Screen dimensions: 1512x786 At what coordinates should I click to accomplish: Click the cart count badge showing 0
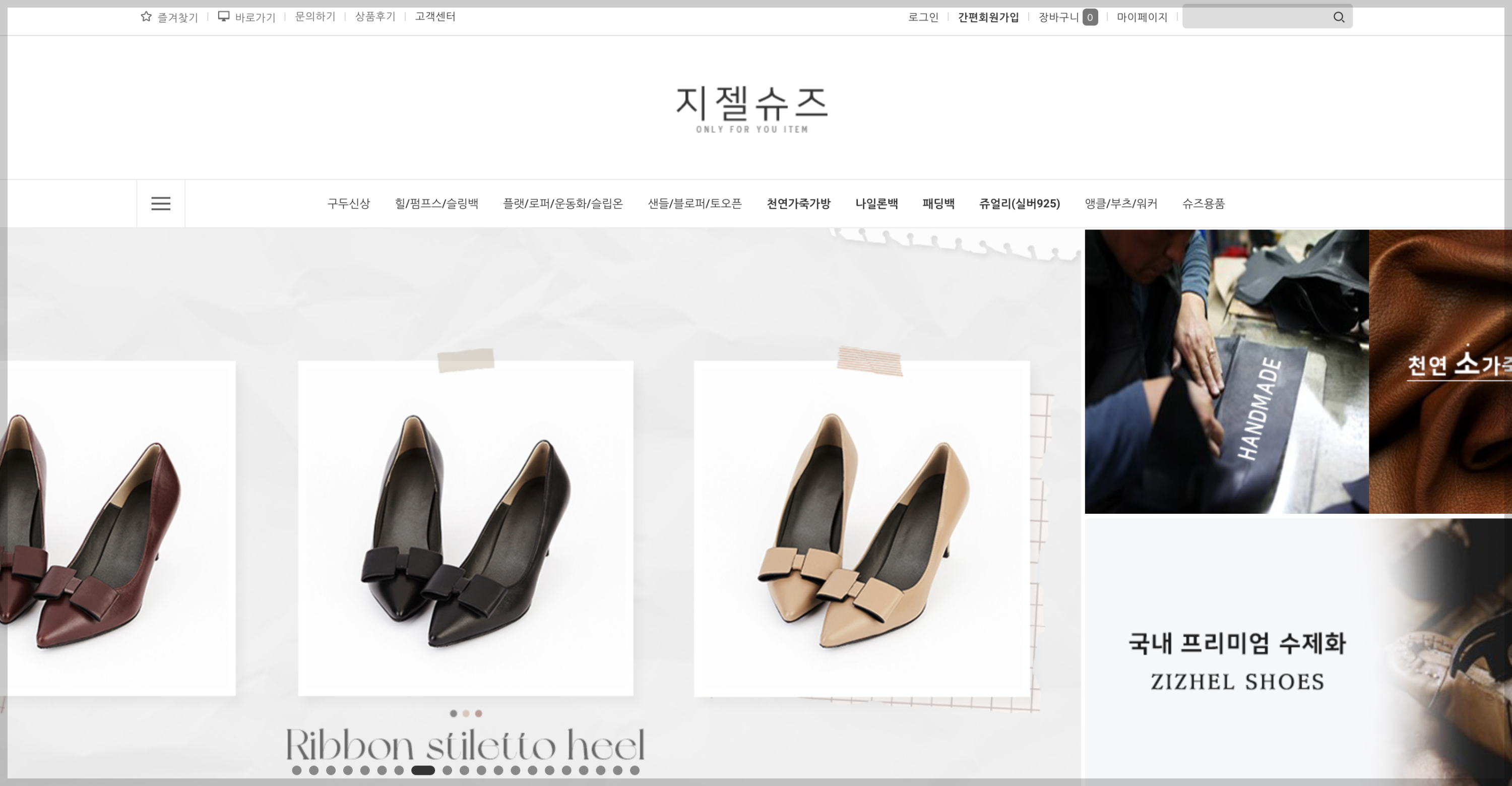pos(1091,17)
